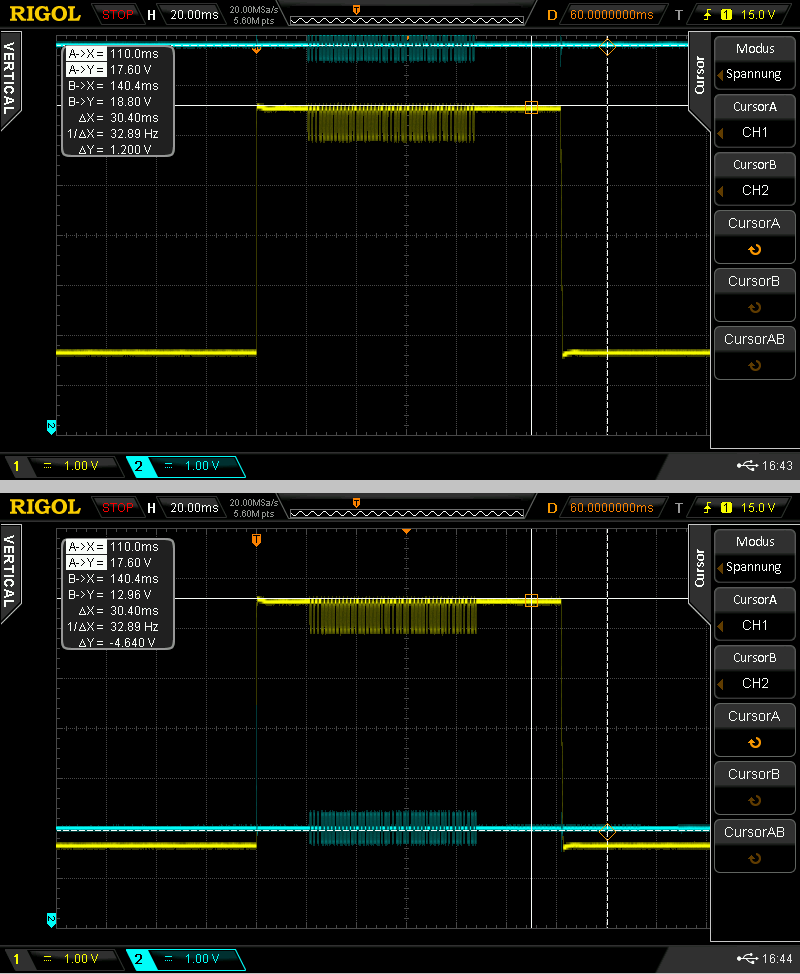Screen dimensions: 800x974
Task: Open the Modus Spannung selector in upper menu
Action: point(754,61)
